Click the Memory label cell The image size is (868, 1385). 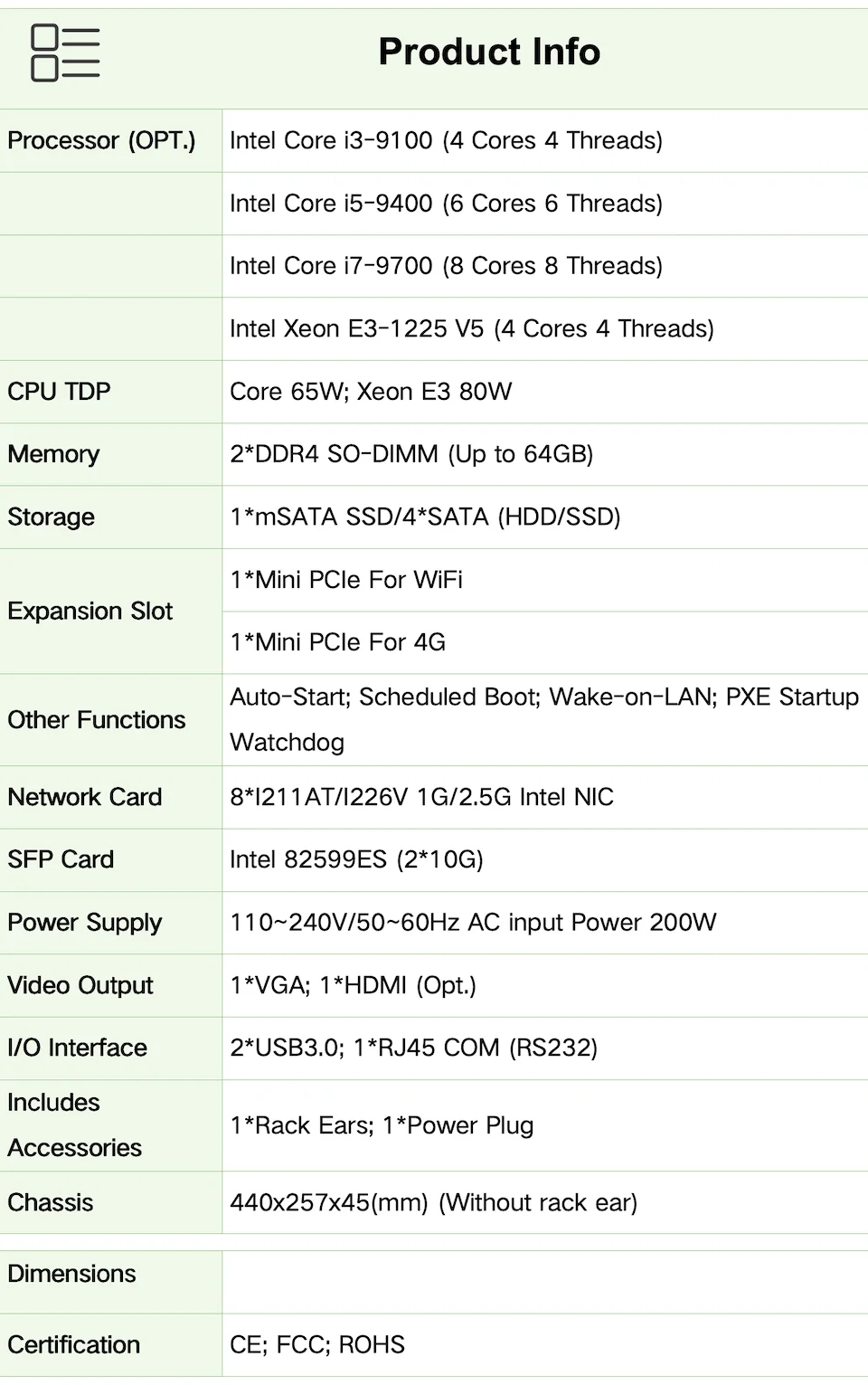(x=53, y=454)
